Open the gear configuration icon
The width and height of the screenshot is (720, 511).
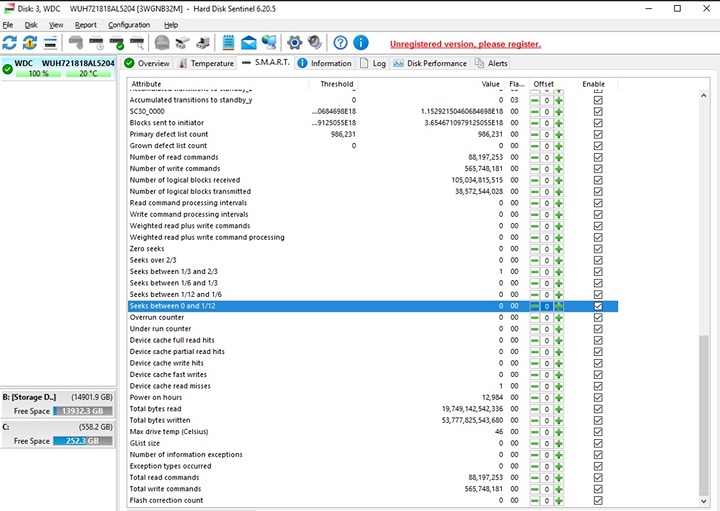pos(294,43)
